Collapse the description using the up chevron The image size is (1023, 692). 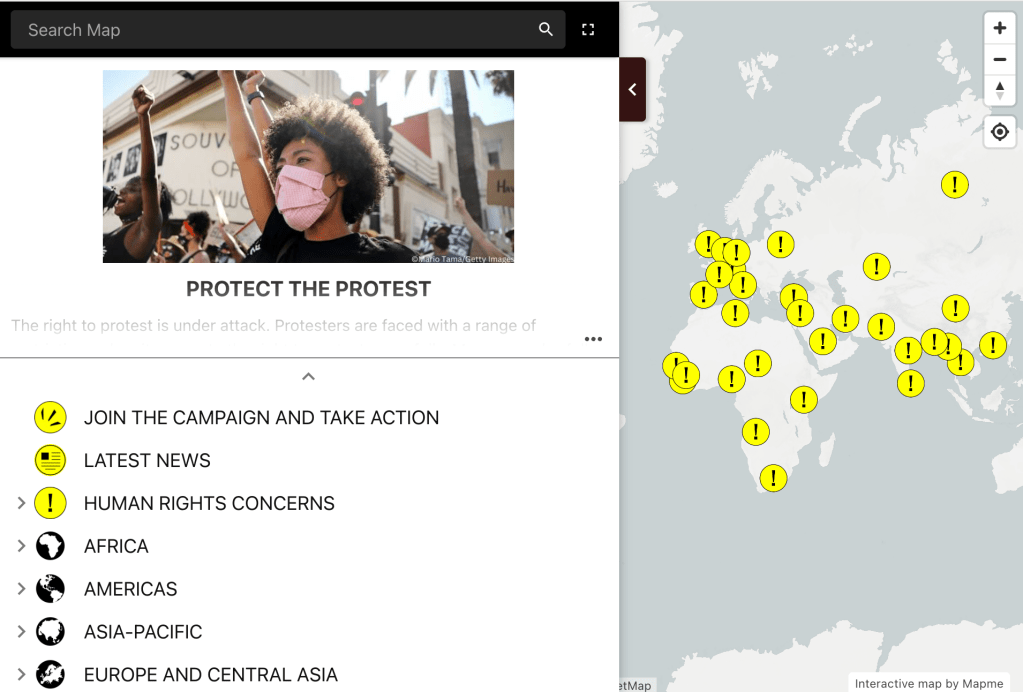click(x=309, y=377)
